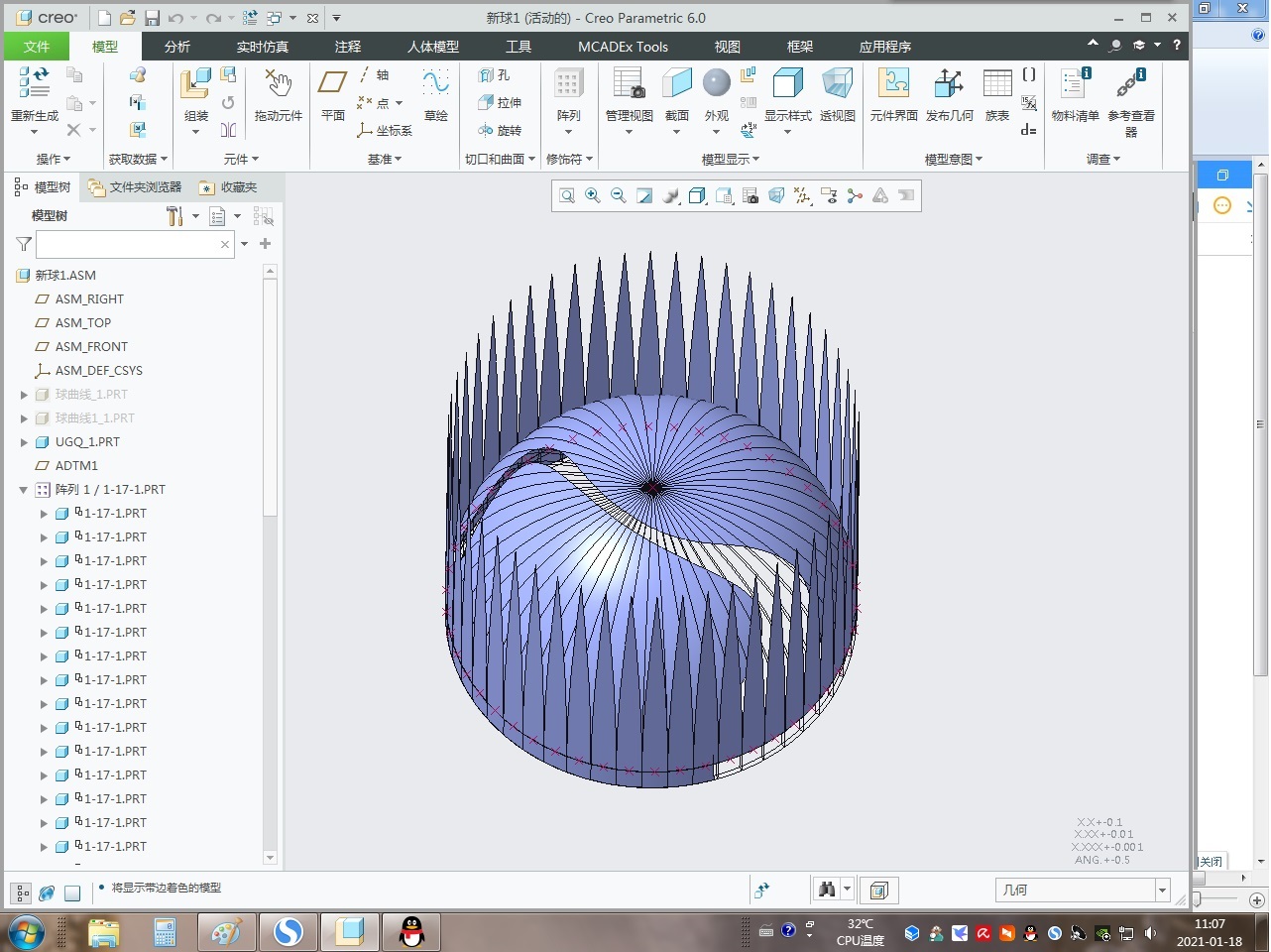Viewport: 1271px width, 952px height.
Task: Open the 点 datum point dropdown arrow
Action: click(399, 103)
